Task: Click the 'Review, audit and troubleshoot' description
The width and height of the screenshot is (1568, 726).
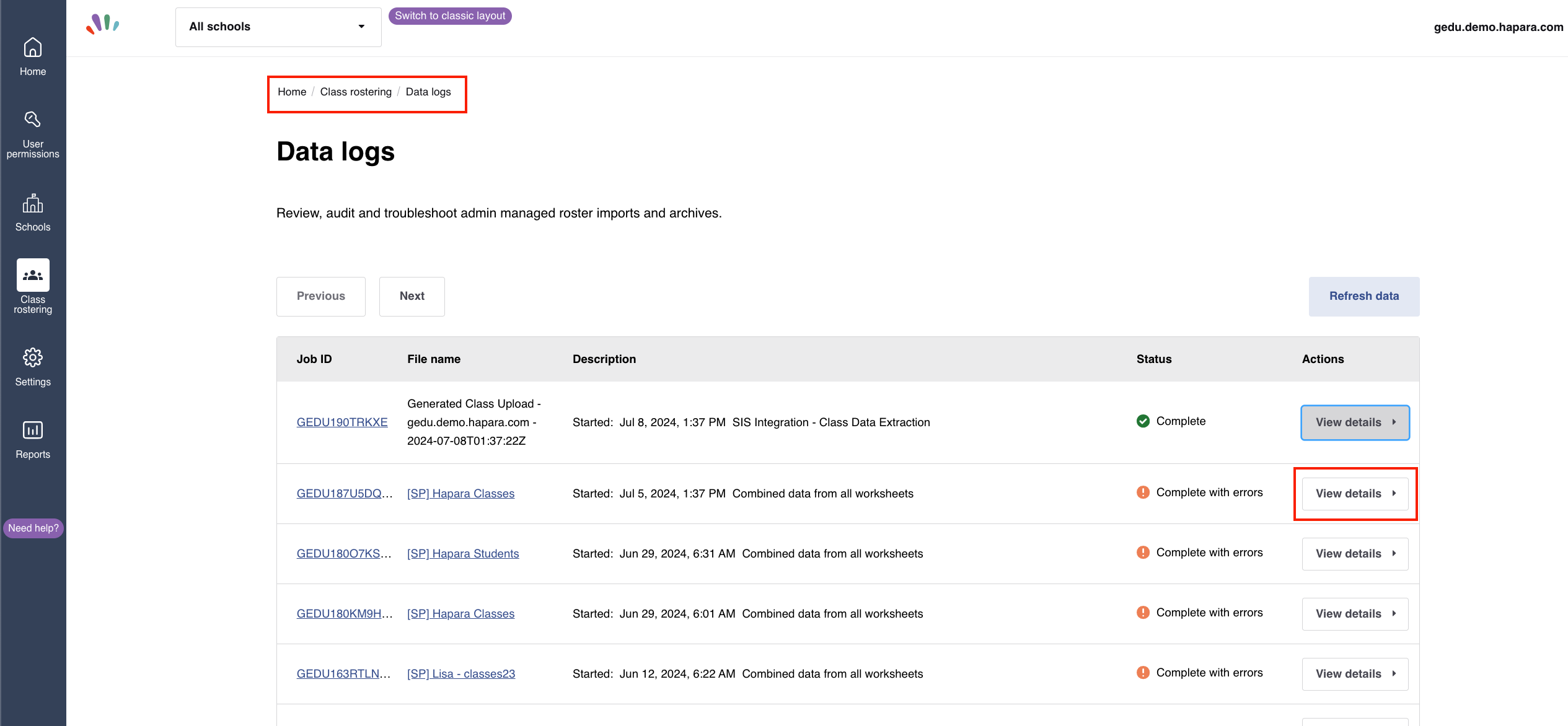Action: (x=499, y=214)
